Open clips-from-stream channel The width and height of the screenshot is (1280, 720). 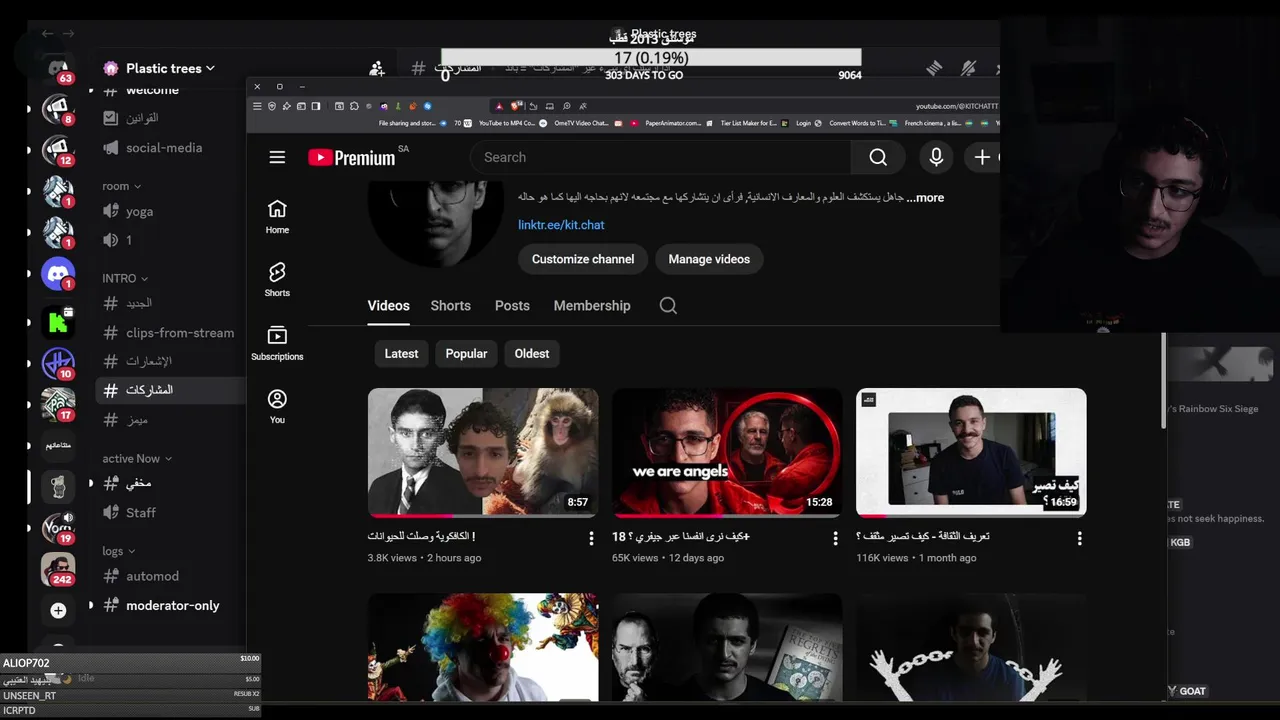170,333
